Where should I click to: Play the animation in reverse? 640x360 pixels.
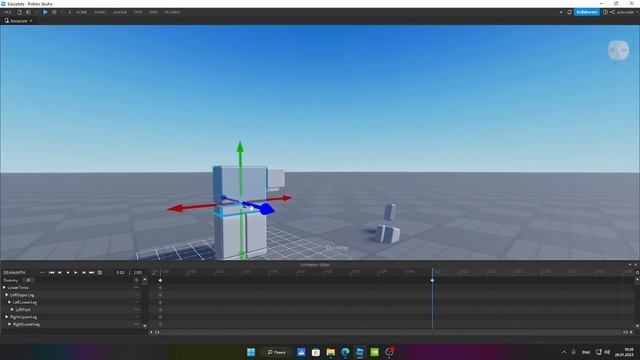click(x=68, y=273)
